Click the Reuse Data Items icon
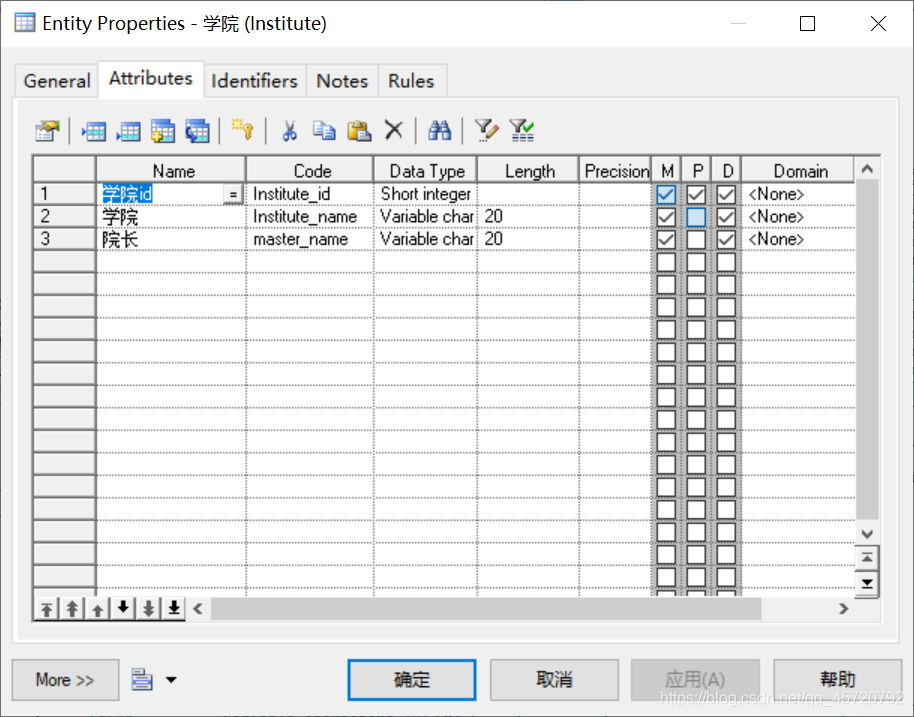Viewport: 914px width, 717px height. pos(198,131)
